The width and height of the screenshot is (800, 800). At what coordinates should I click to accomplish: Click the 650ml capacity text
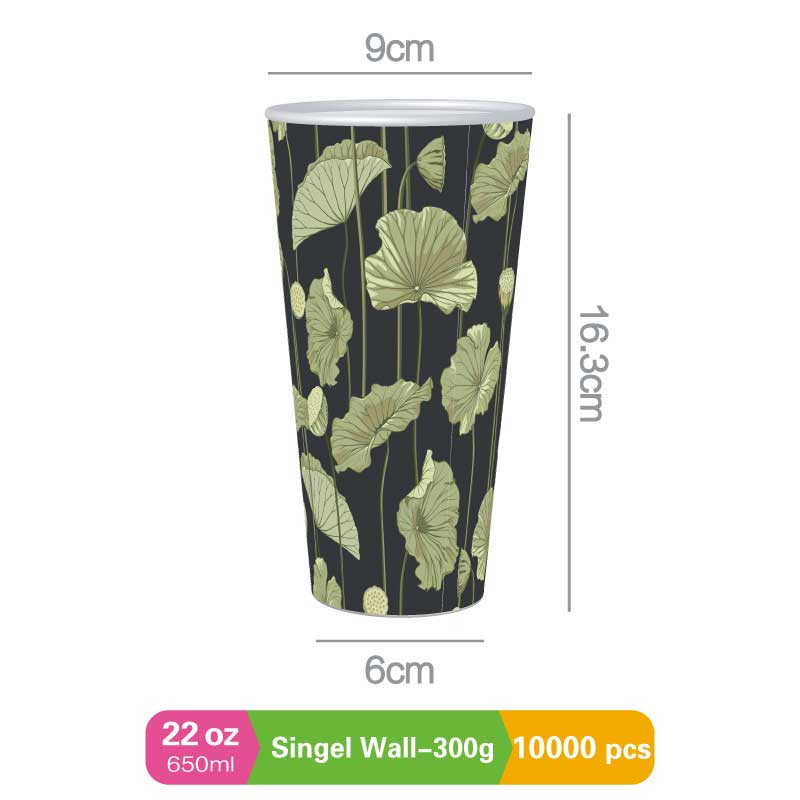[201, 765]
